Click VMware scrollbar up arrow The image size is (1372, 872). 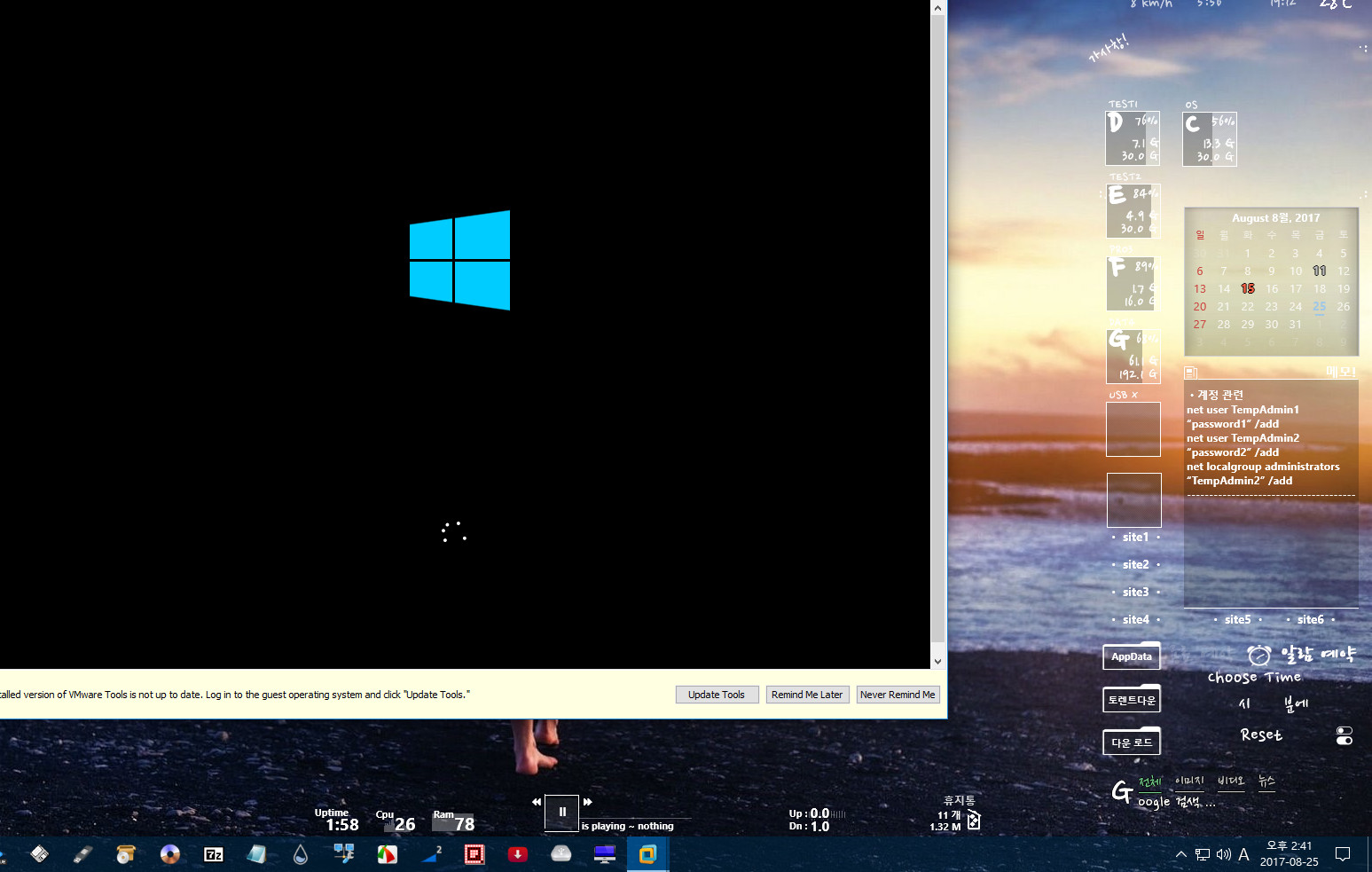click(937, 8)
